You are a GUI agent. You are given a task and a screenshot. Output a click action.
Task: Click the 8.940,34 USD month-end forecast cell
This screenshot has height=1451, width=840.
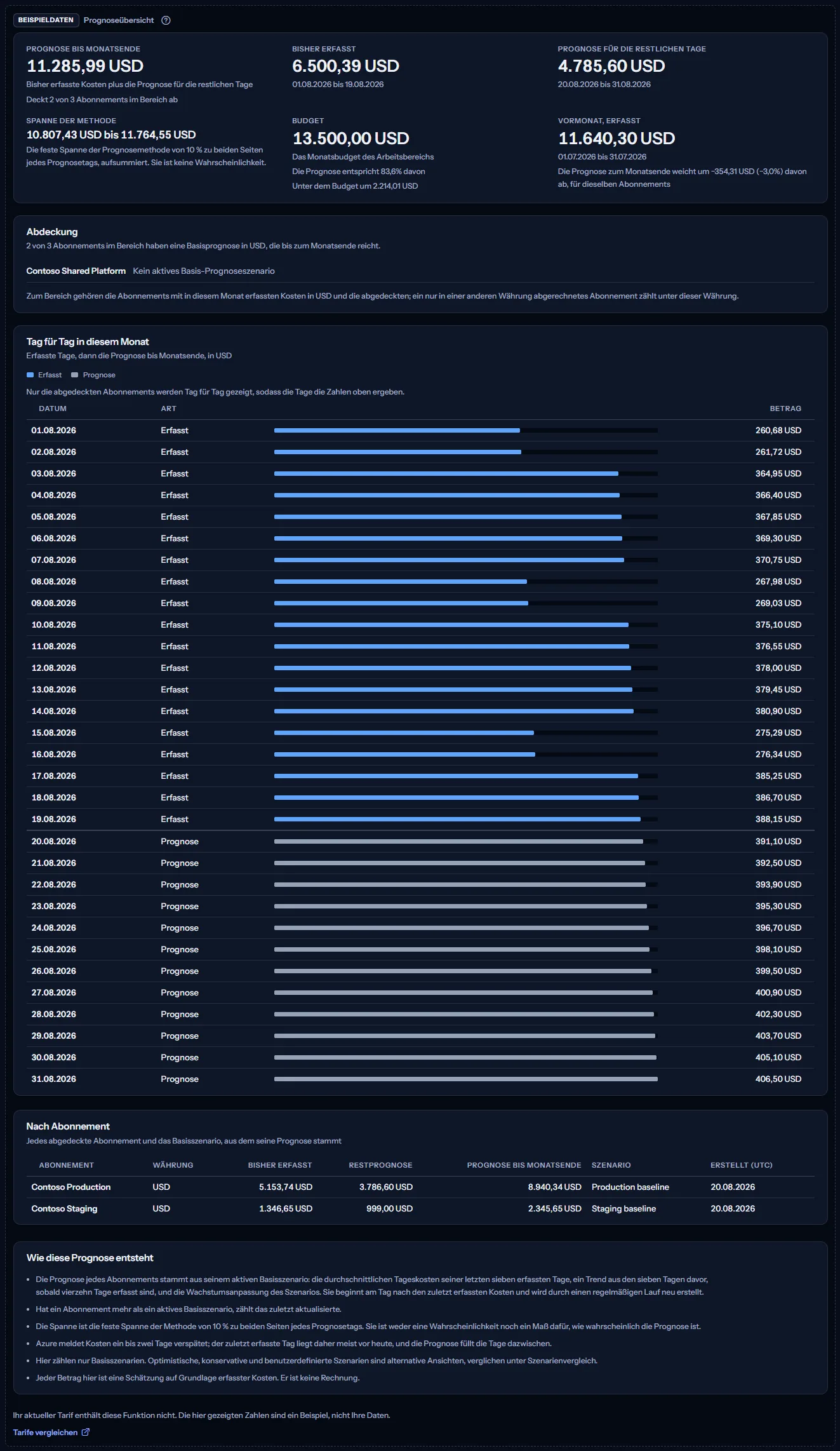(555, 1187)
